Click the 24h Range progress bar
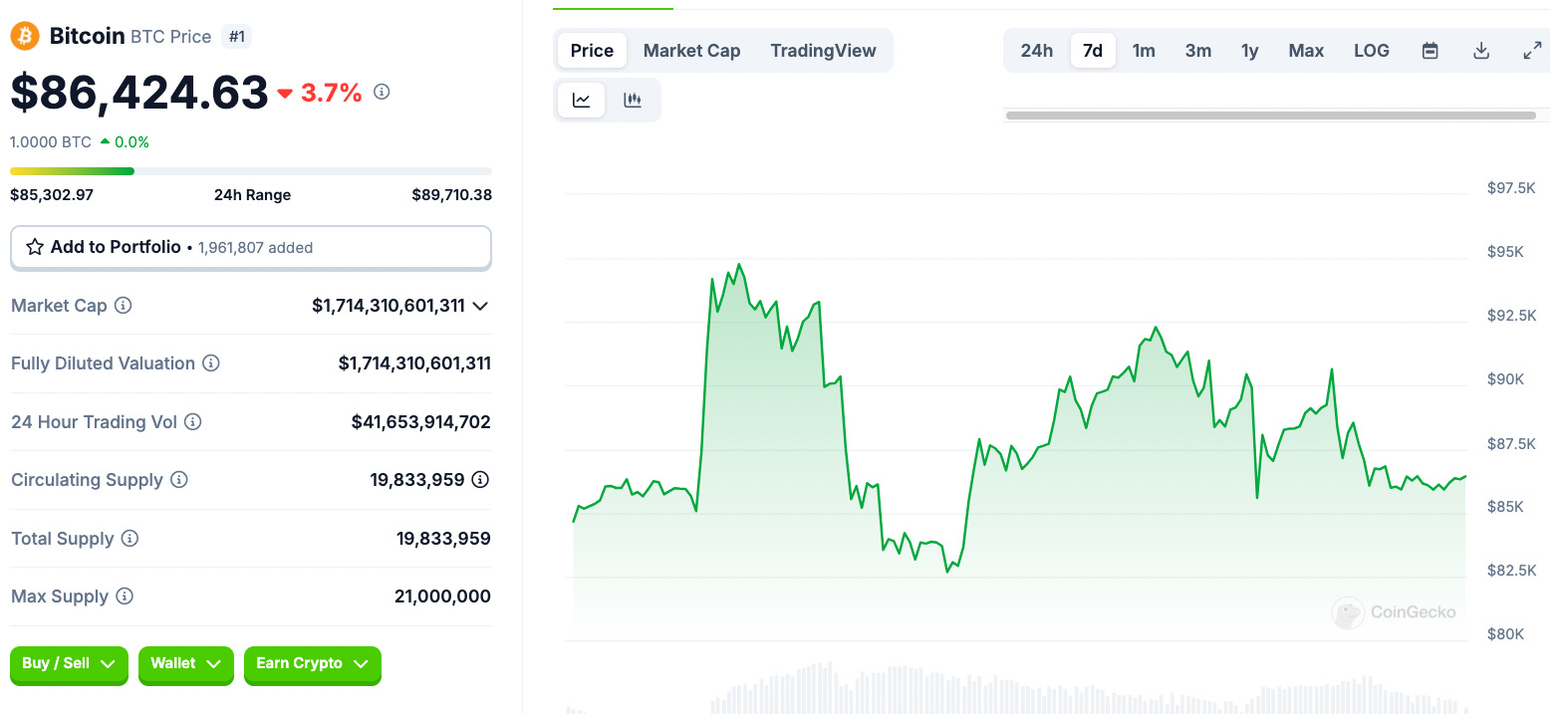Viewport: 1568px width, 714px height. pos(251,171)
